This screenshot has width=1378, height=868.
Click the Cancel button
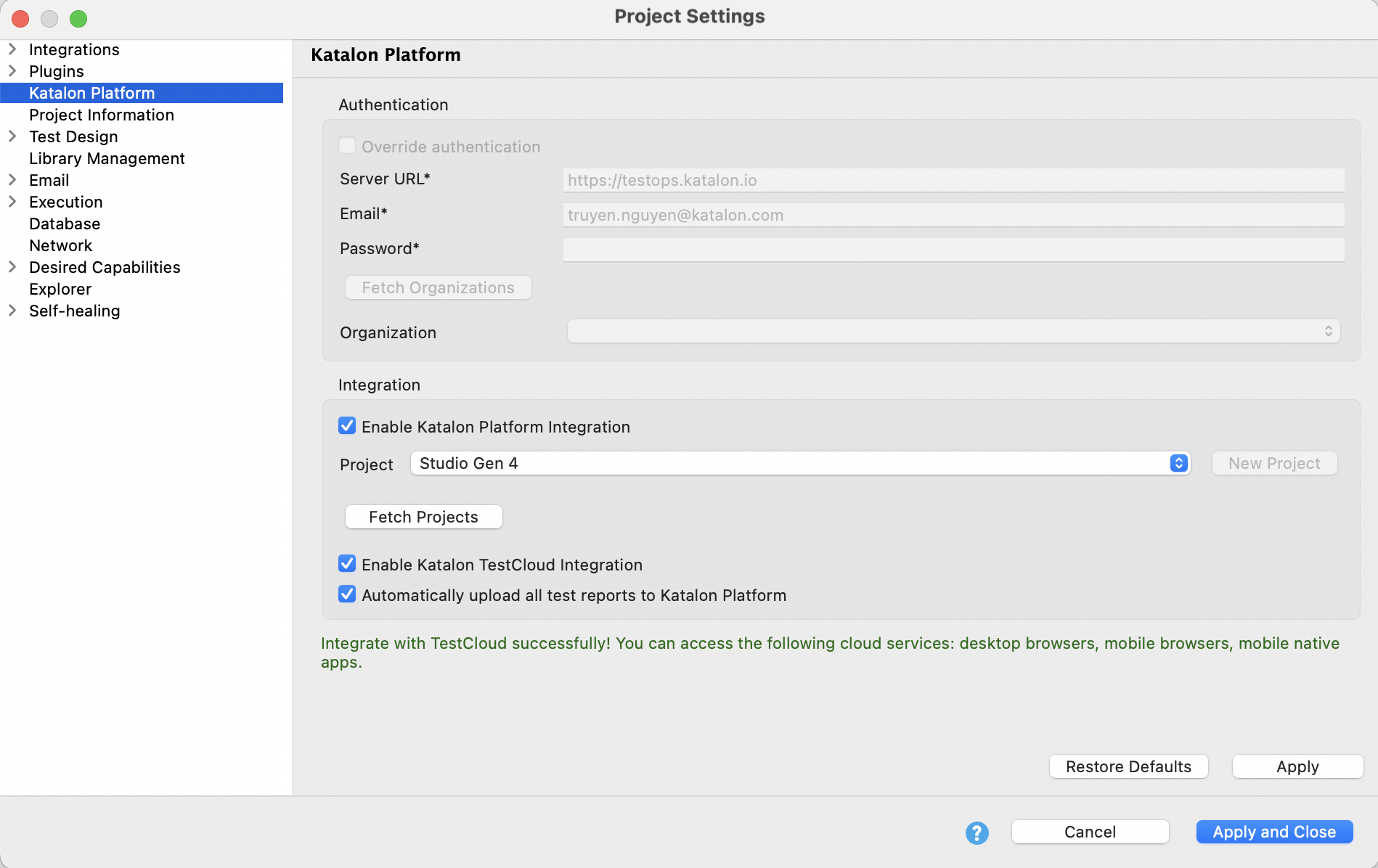click(1090, 832)
